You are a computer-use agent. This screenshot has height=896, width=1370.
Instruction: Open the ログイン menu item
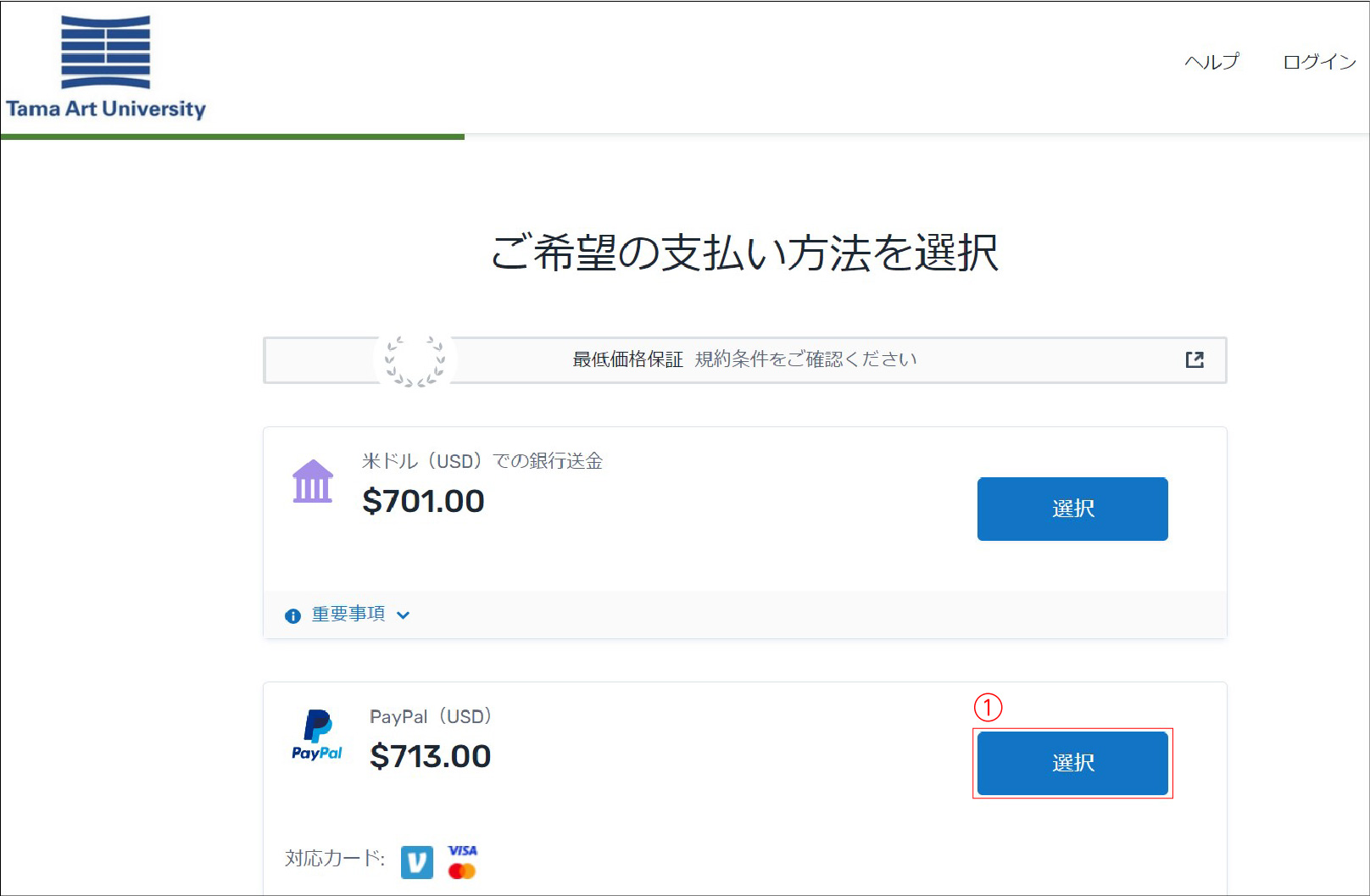coord(1319,62)
